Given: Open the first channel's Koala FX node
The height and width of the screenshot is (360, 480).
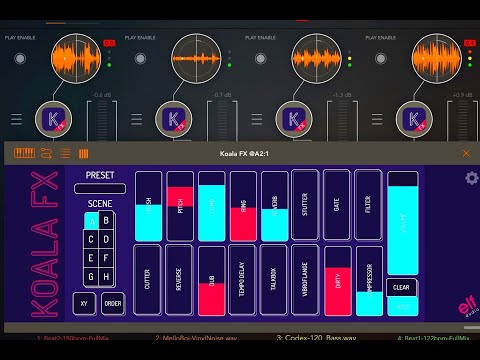Looking at the screenshot, I should [x=53, y=119].
